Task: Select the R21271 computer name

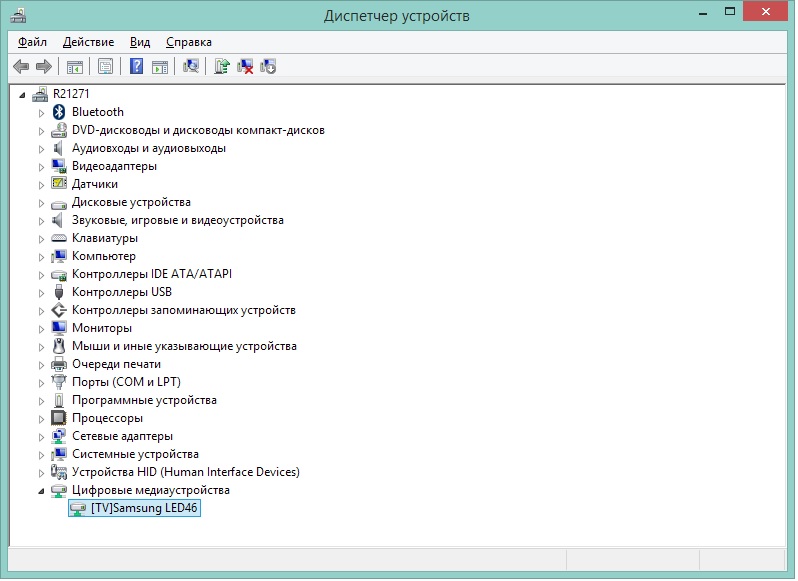Action: pos(71,94)
